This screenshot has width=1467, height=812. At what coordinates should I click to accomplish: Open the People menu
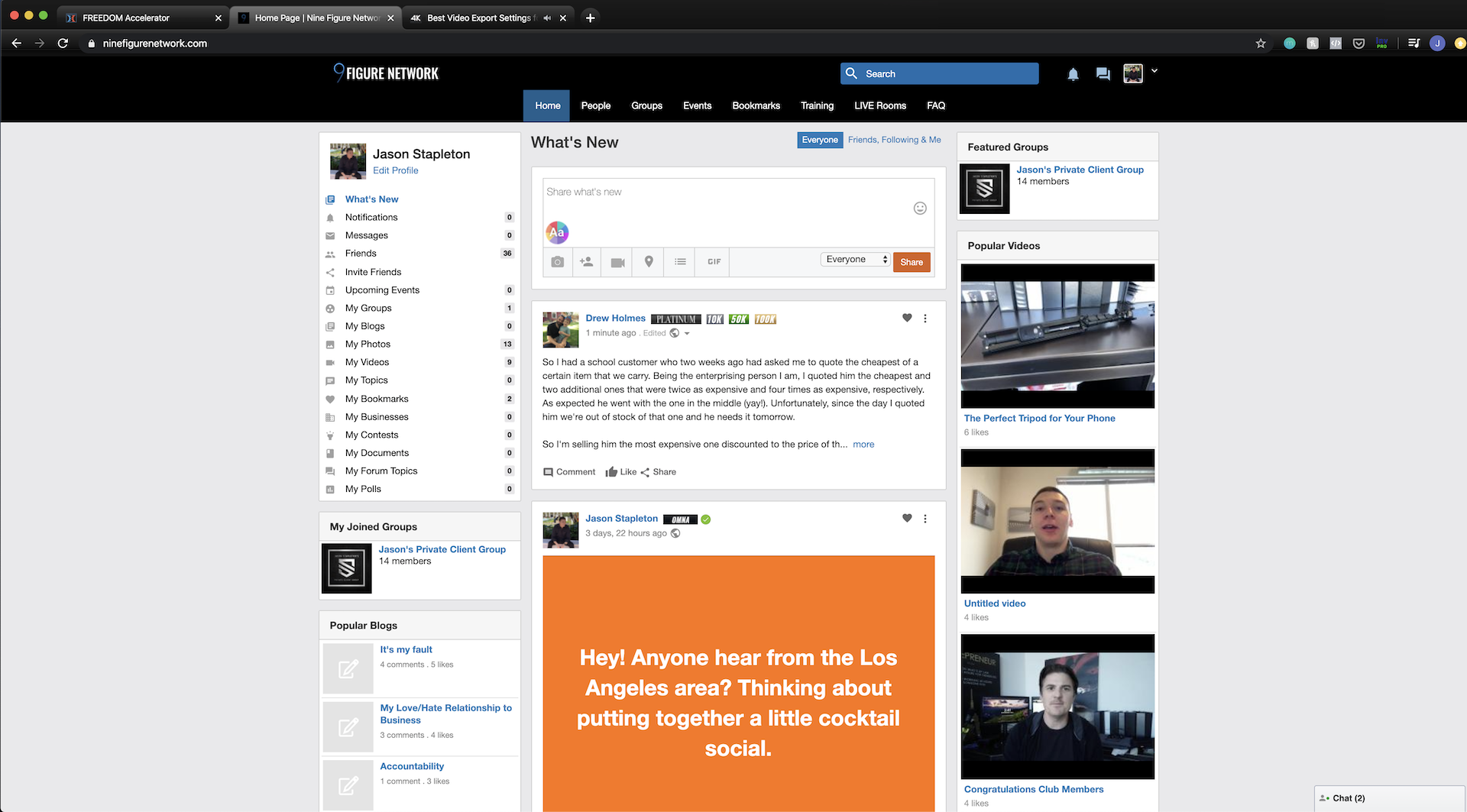[595, 105]
